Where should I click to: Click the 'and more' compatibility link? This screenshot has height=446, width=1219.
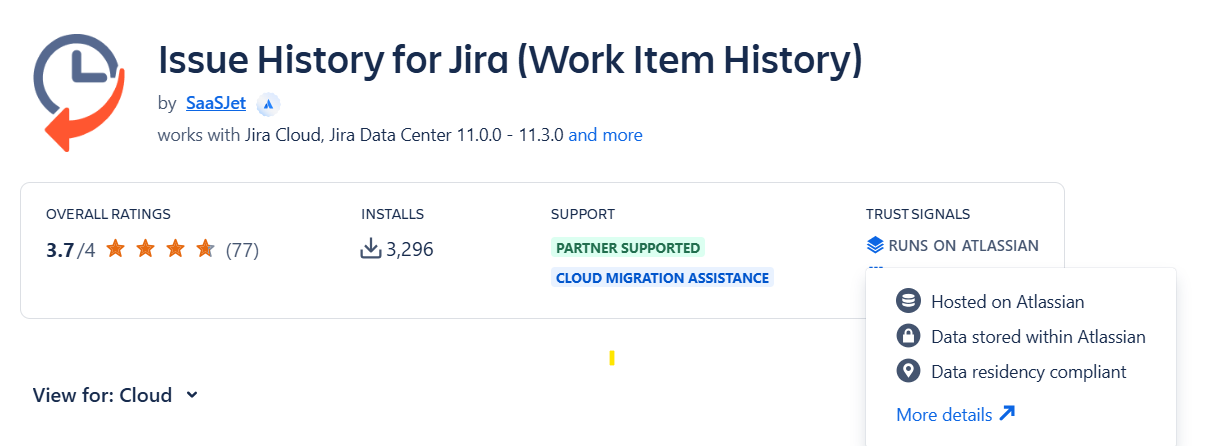pyautogui.click(x=605, y=134)
